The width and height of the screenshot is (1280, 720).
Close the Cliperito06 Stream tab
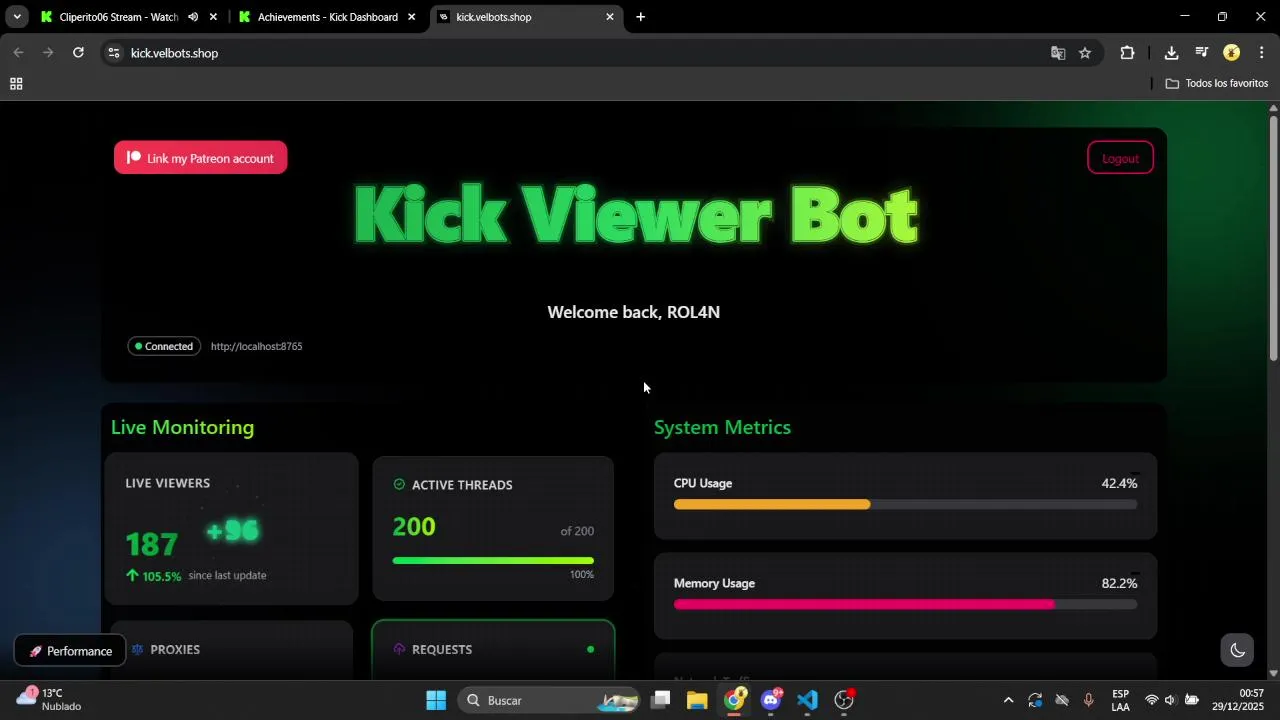click(213, 17)
